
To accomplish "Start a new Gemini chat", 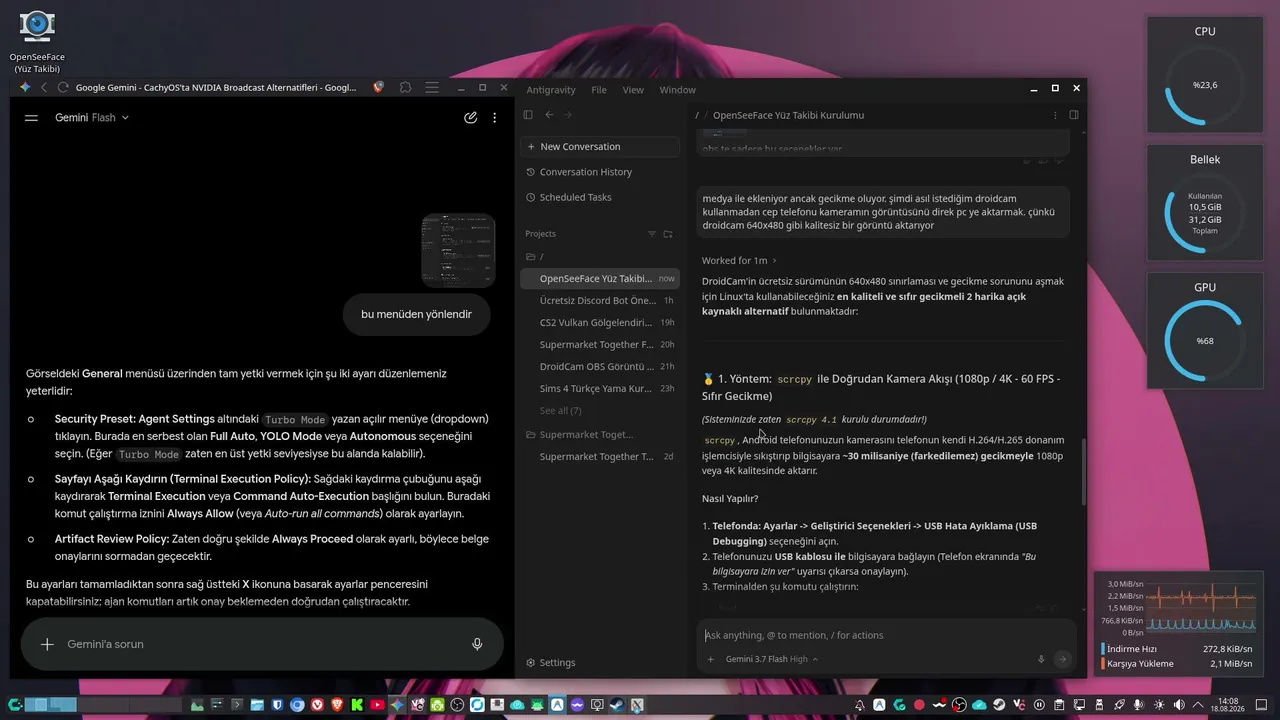I will click(x=470, y=118).
